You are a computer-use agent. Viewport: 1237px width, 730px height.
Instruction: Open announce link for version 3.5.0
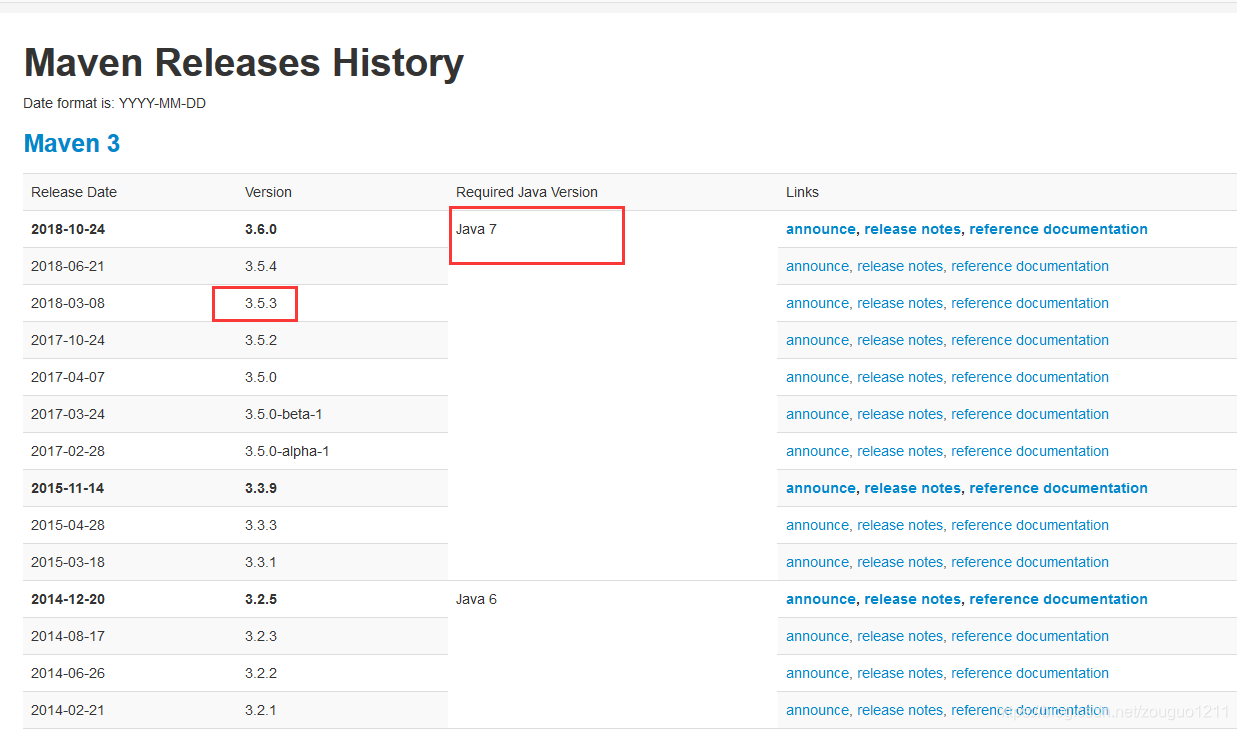click(817, 377)
